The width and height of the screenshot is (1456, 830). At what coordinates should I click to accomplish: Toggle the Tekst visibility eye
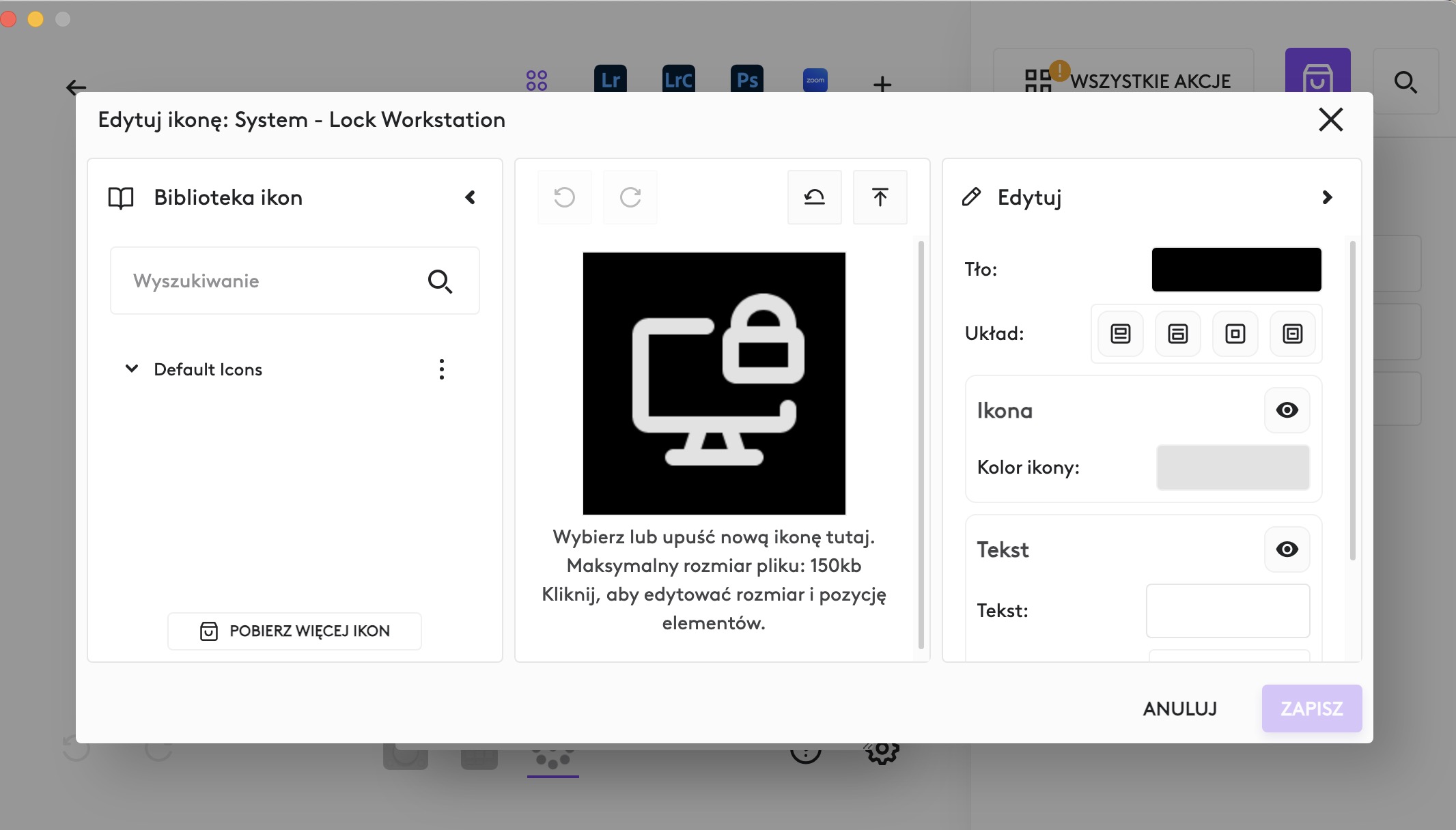point(1287,549)
